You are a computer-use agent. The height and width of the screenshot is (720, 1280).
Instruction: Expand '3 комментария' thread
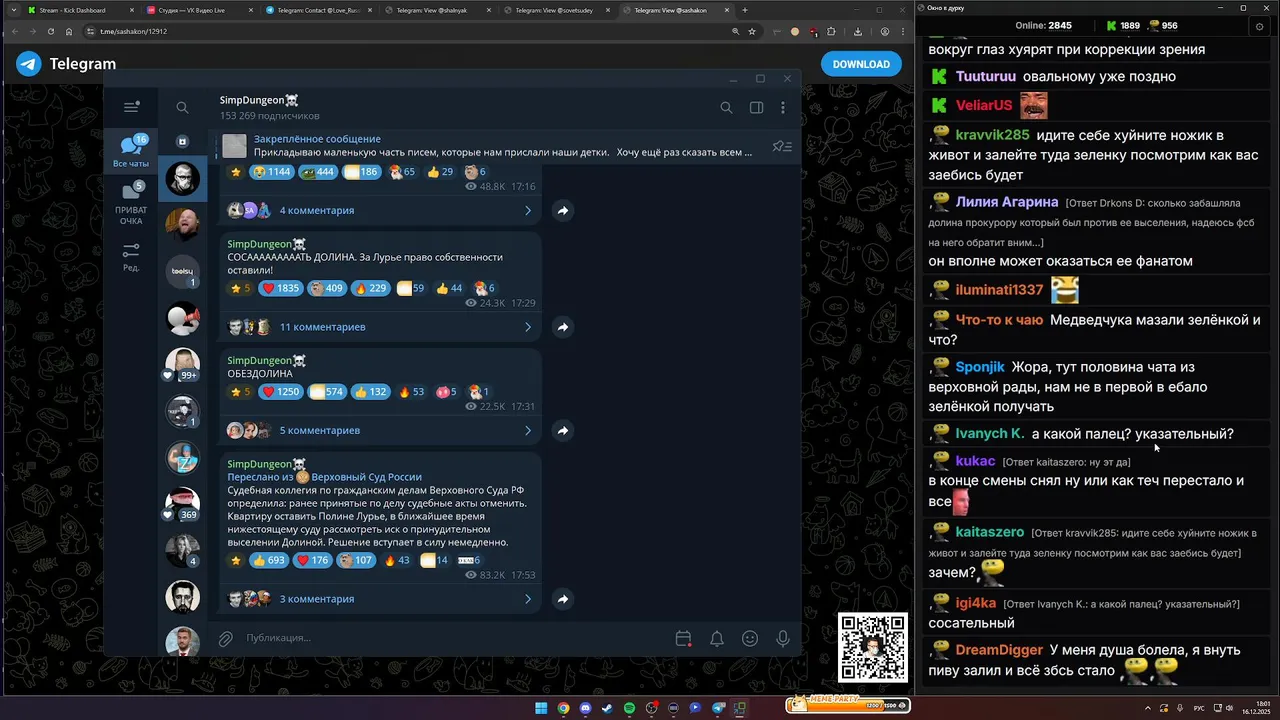381,599
